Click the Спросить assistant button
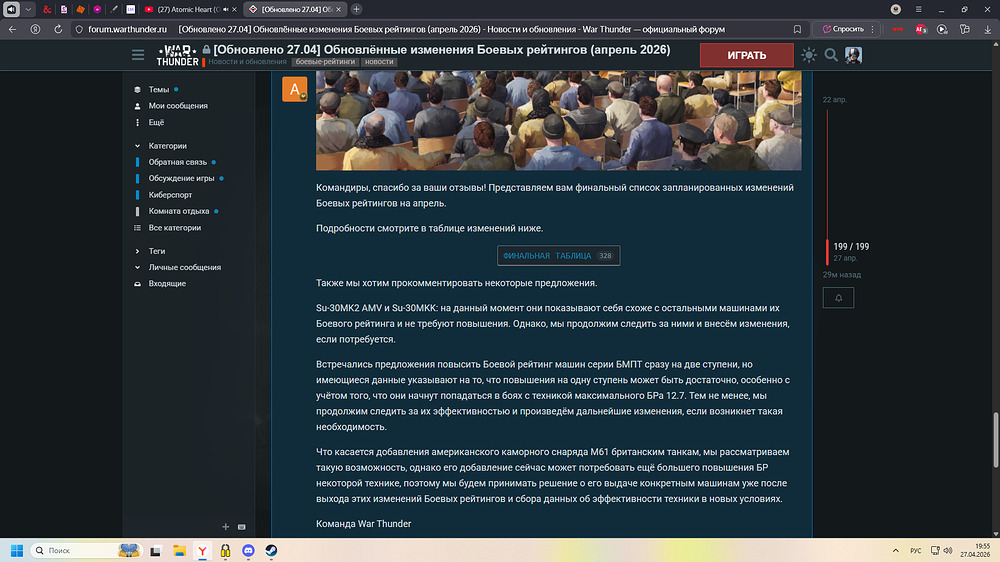 click(x=842, y=29)
